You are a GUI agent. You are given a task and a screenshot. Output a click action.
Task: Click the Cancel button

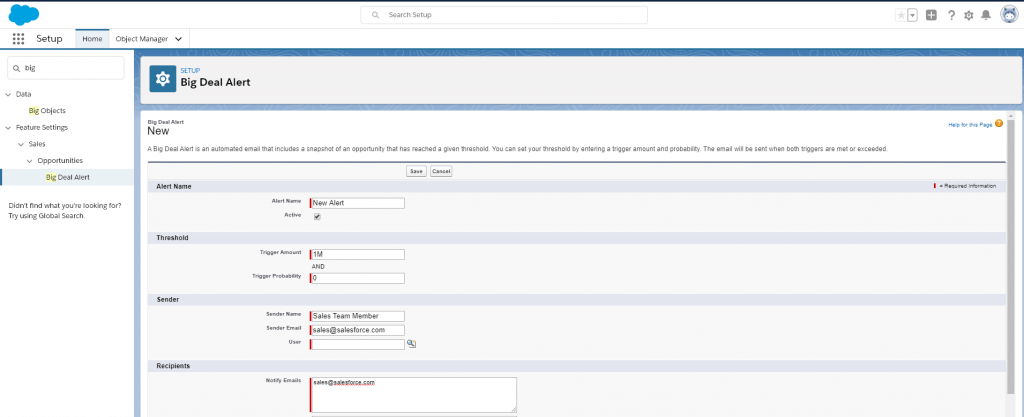(x=441, y=171)
